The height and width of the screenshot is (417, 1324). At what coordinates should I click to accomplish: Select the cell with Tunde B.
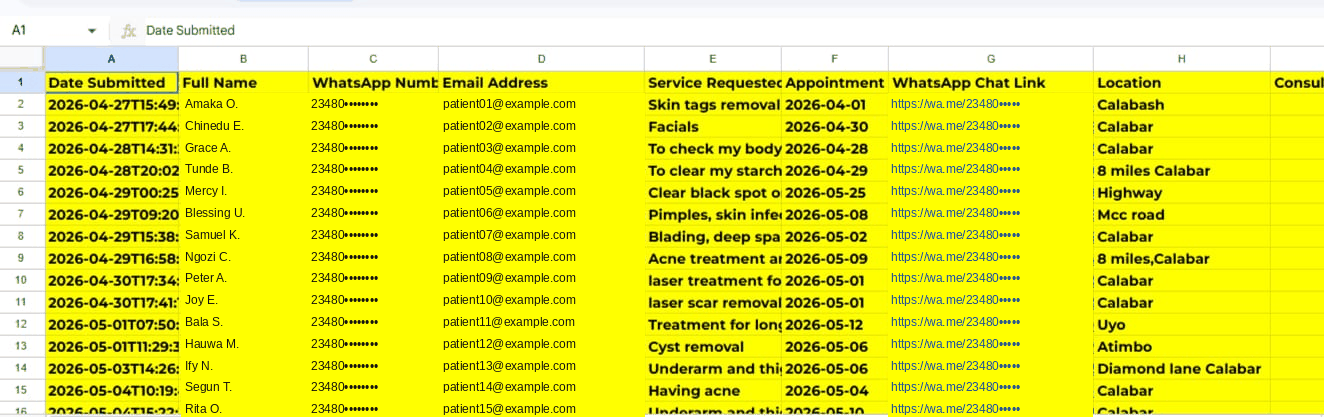(x=244, y=170)
